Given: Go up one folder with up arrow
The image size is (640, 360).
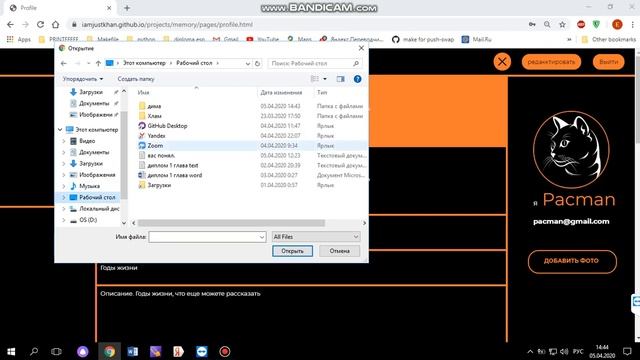Looking at the screenshot, I should (98, 64).
